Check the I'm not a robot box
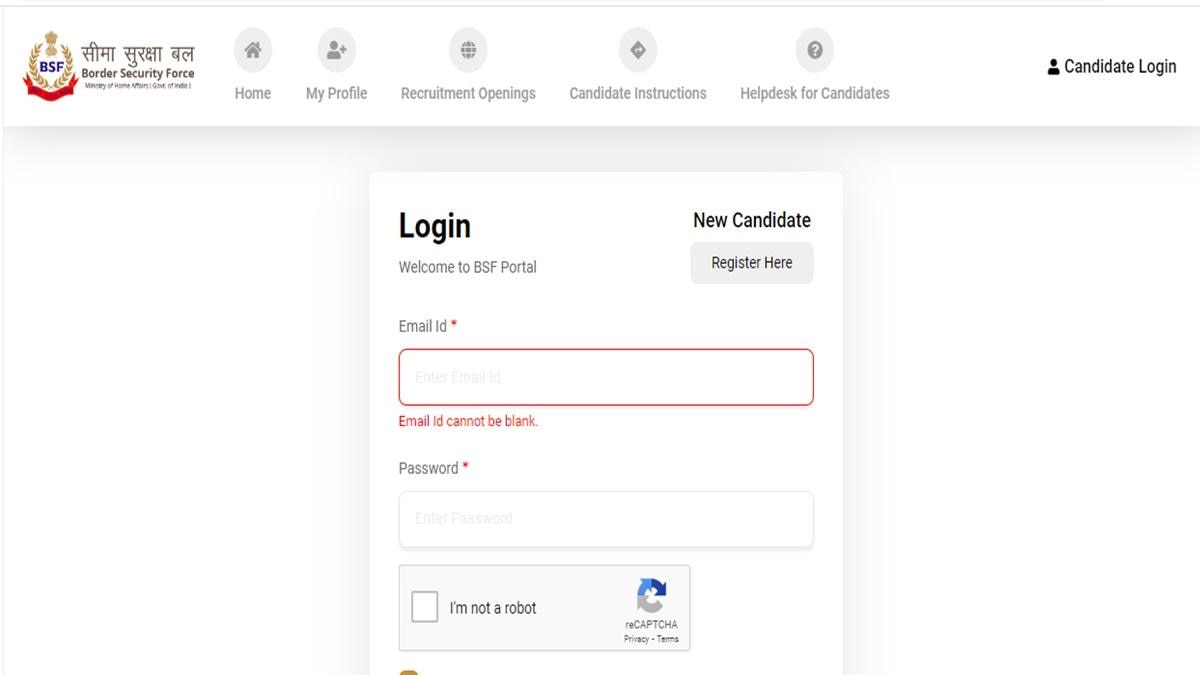Viewport: 1200px width, 675px height. click(x=424, y=607)
